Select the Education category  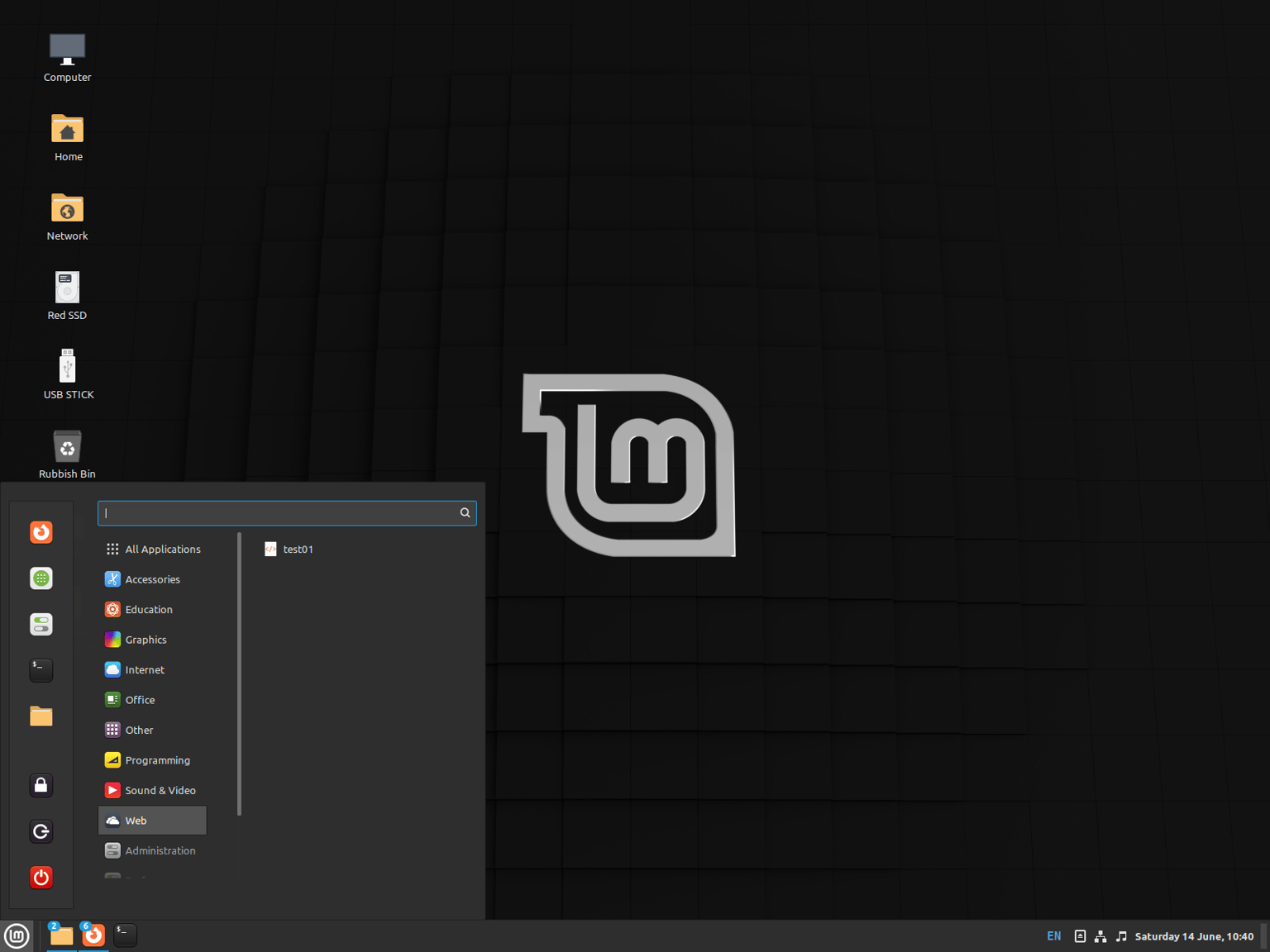[x=153, y=609]
